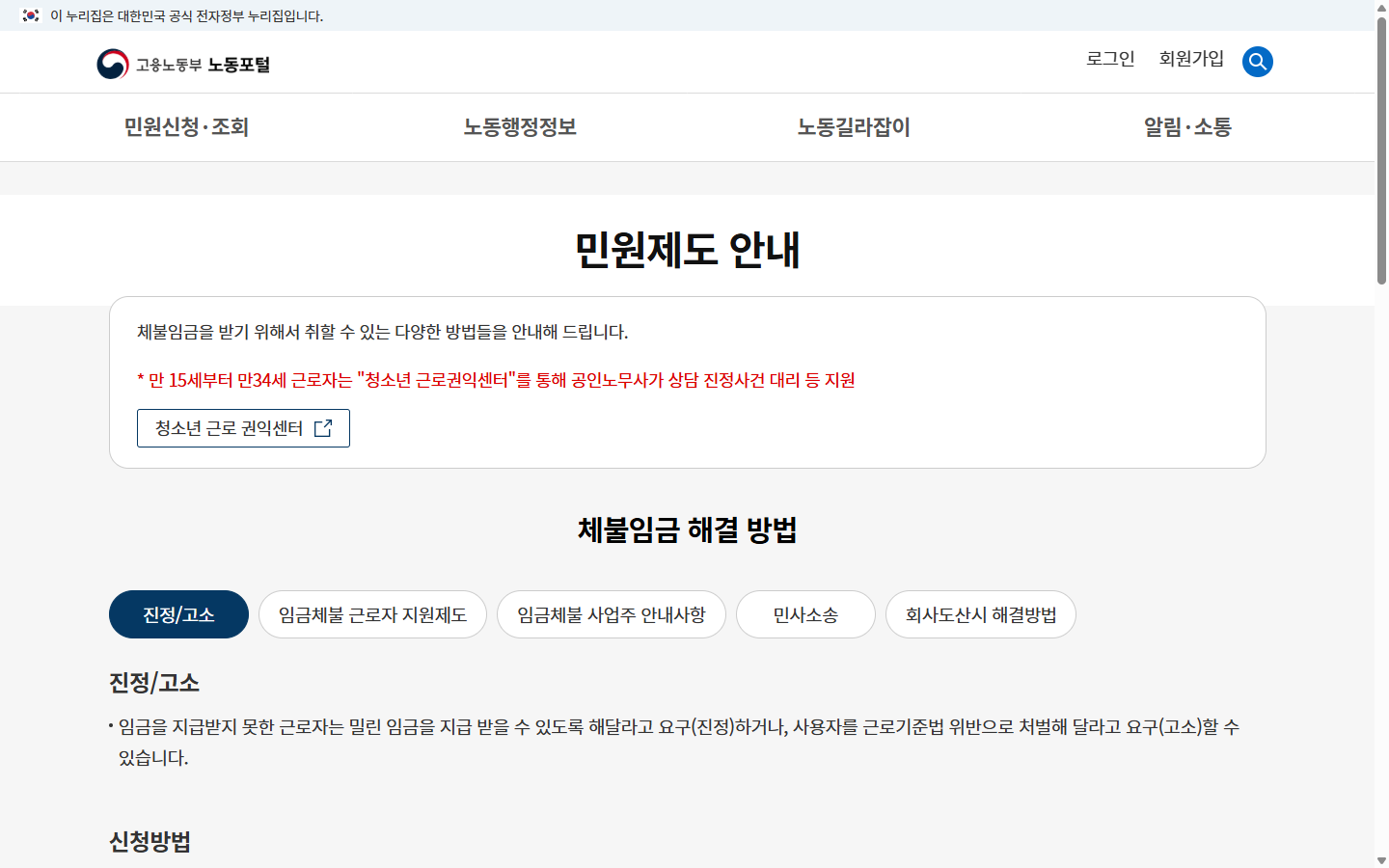1389x868 pixels.
Task: Click the external-link icon on 청소년 근로 권익센터 button
Action: click(x=323, y=428)
